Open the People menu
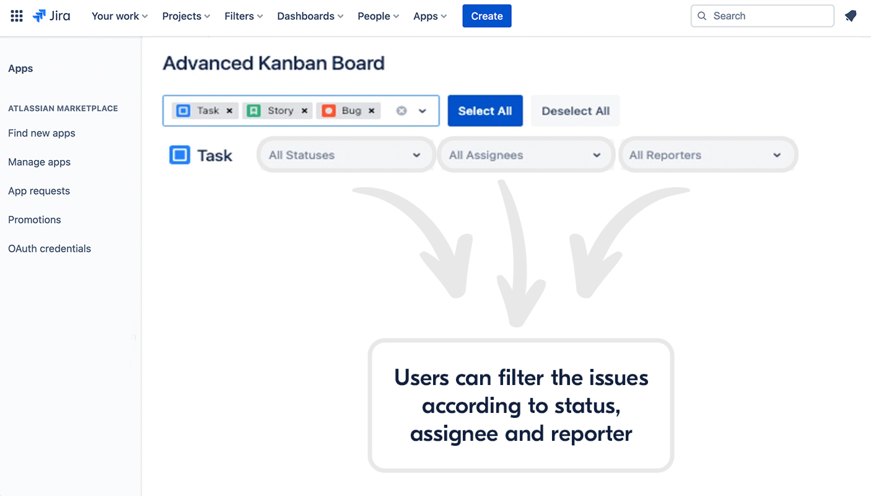This screenshot has height=496, width=871. (x=378, y=16)
